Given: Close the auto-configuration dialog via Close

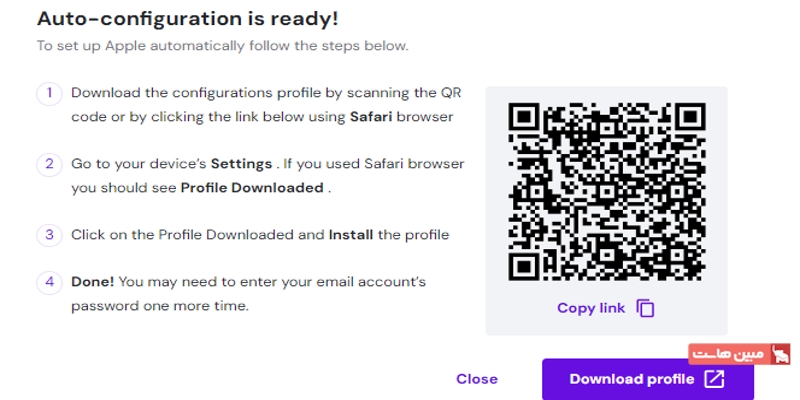Looking at the screenshot, I should click(x=476, y=379).
